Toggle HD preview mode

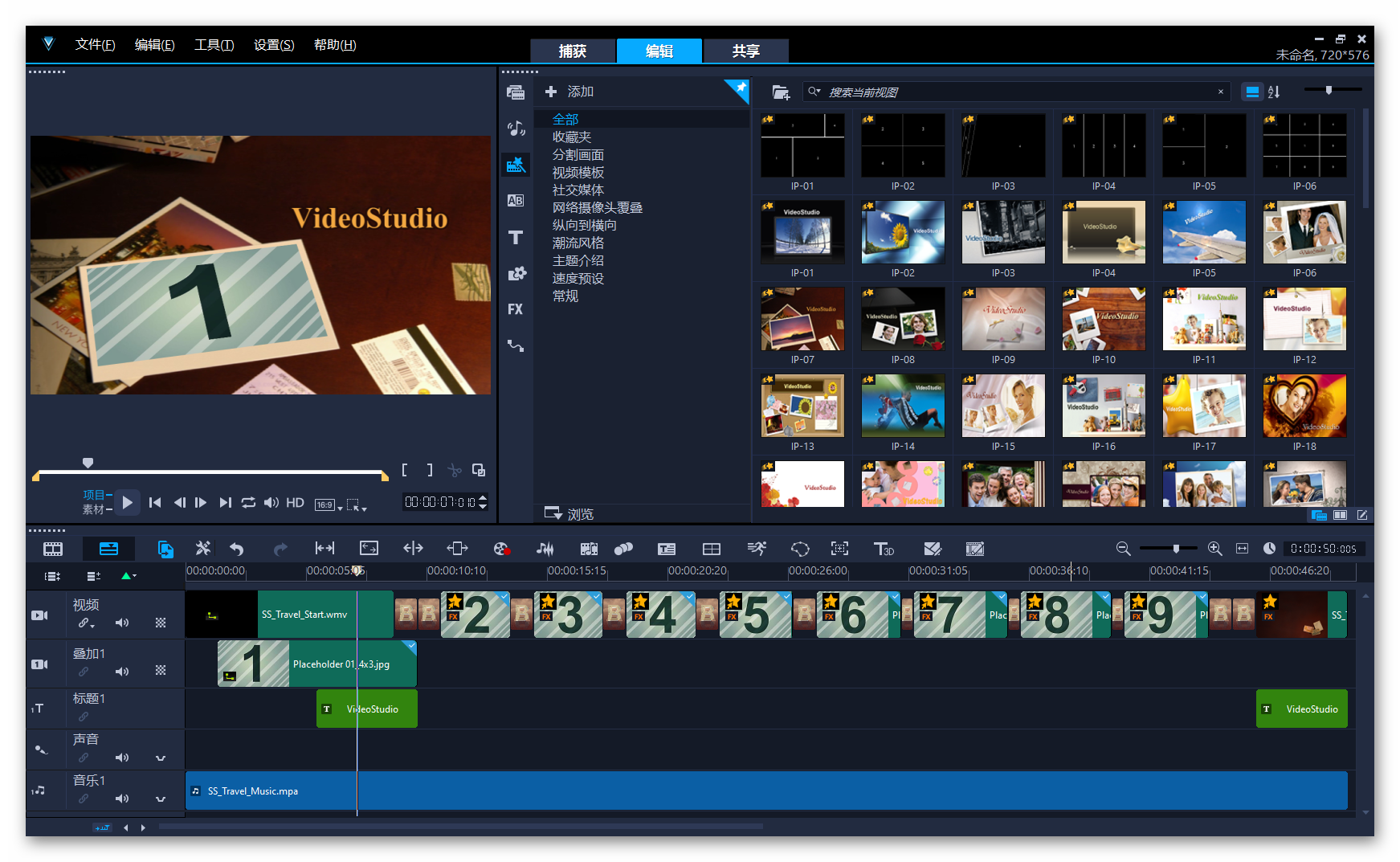point(295,502)
